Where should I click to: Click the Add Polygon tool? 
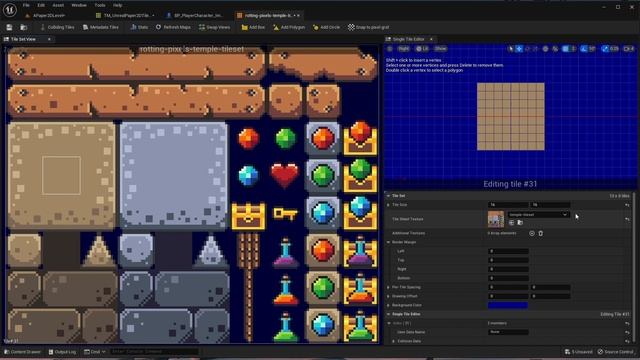pos(289,27)
